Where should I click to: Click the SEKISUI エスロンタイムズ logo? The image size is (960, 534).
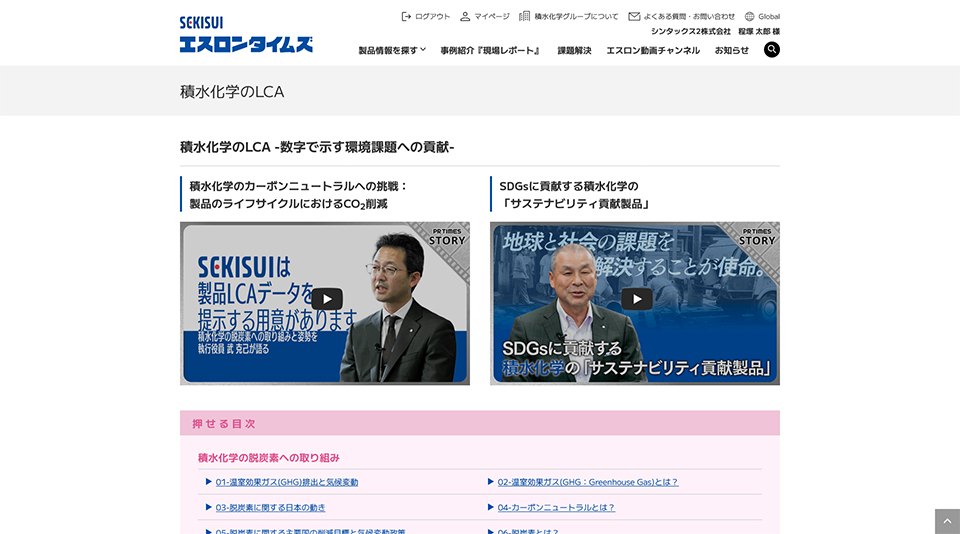[x=246, y=34]
